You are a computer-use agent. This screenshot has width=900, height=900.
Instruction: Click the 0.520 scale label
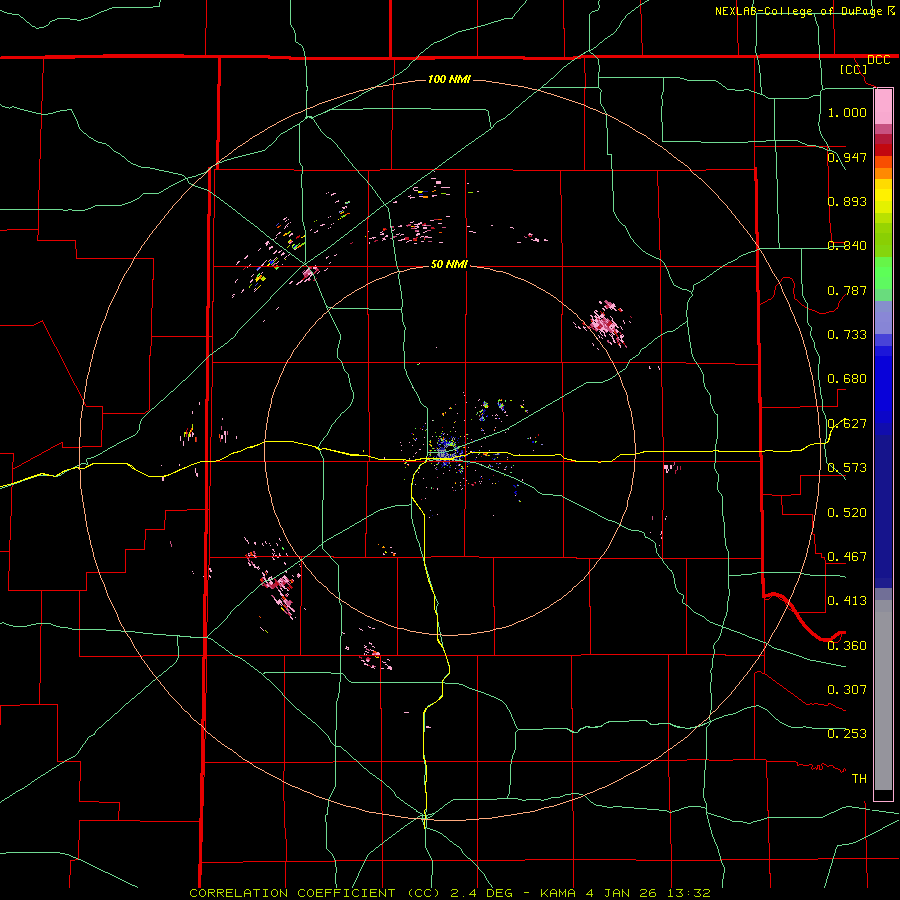847,513
